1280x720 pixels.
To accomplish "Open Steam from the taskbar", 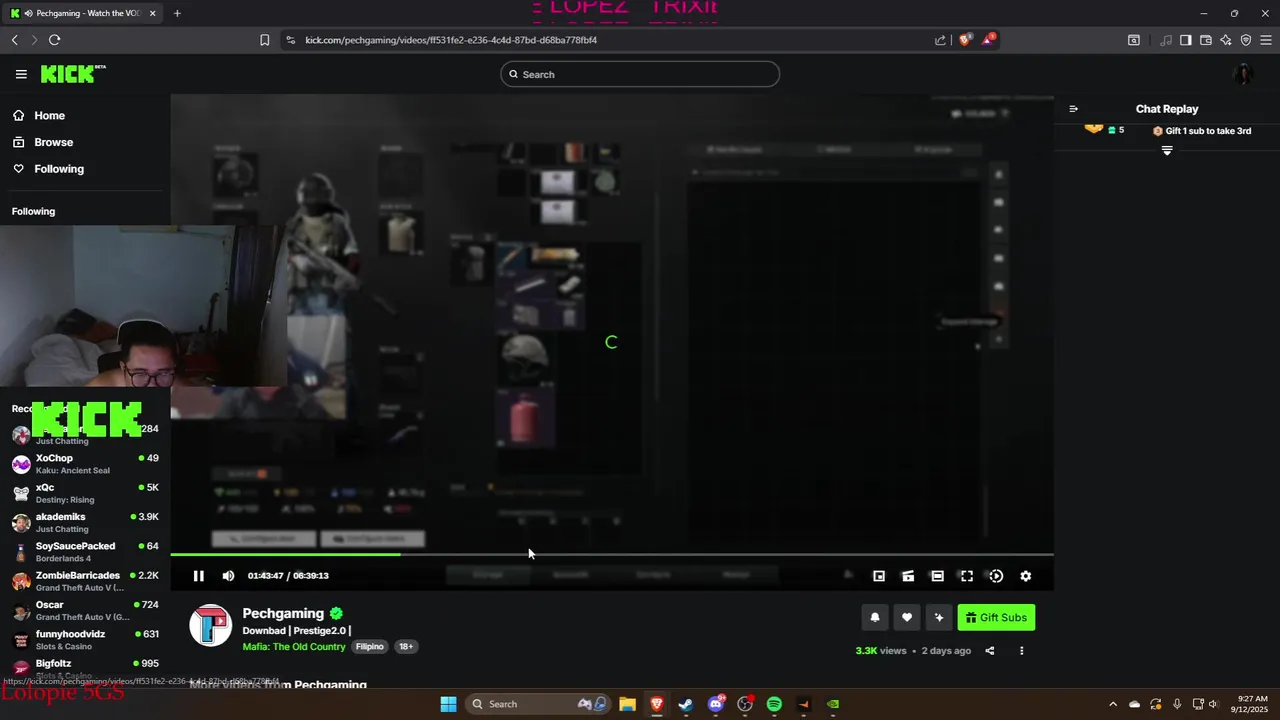I will [x=686, y=704].
